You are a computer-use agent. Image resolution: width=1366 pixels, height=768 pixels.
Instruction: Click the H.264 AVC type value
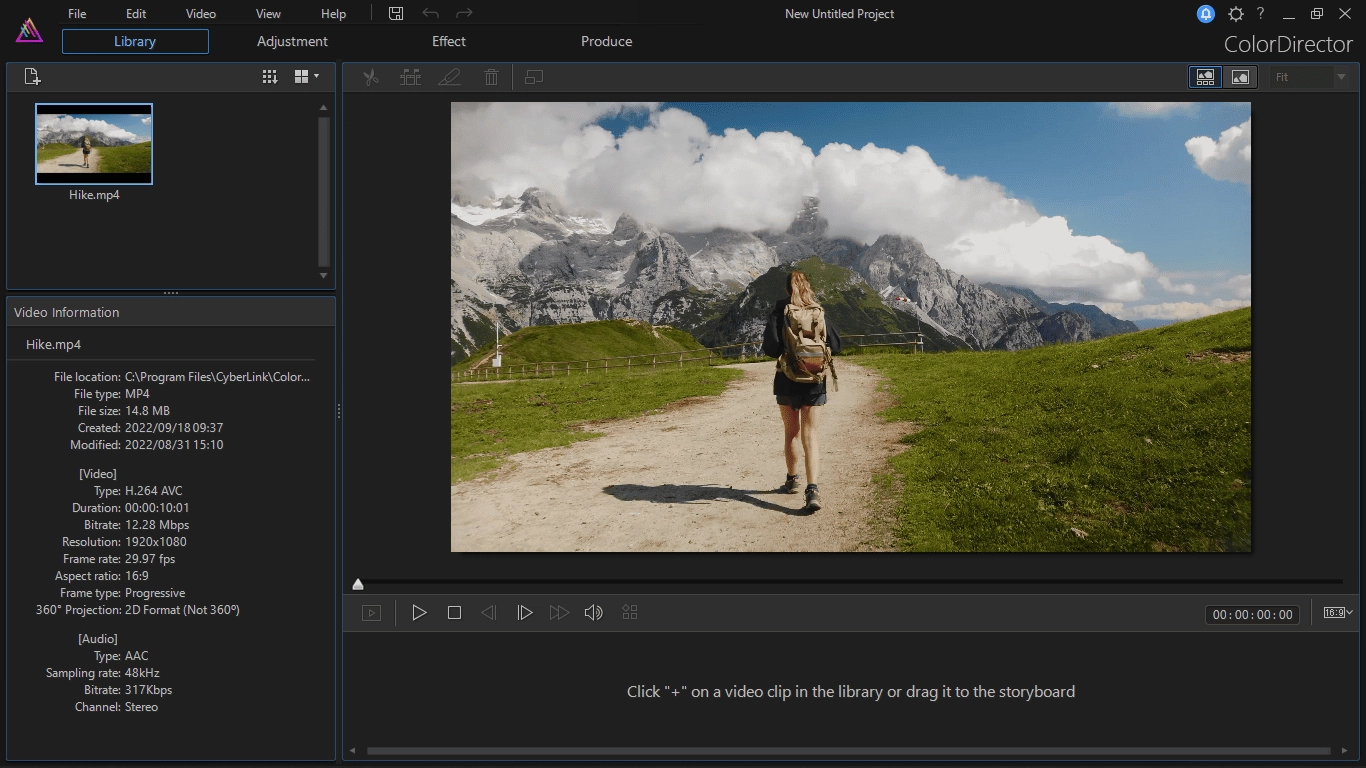[153, 491]
